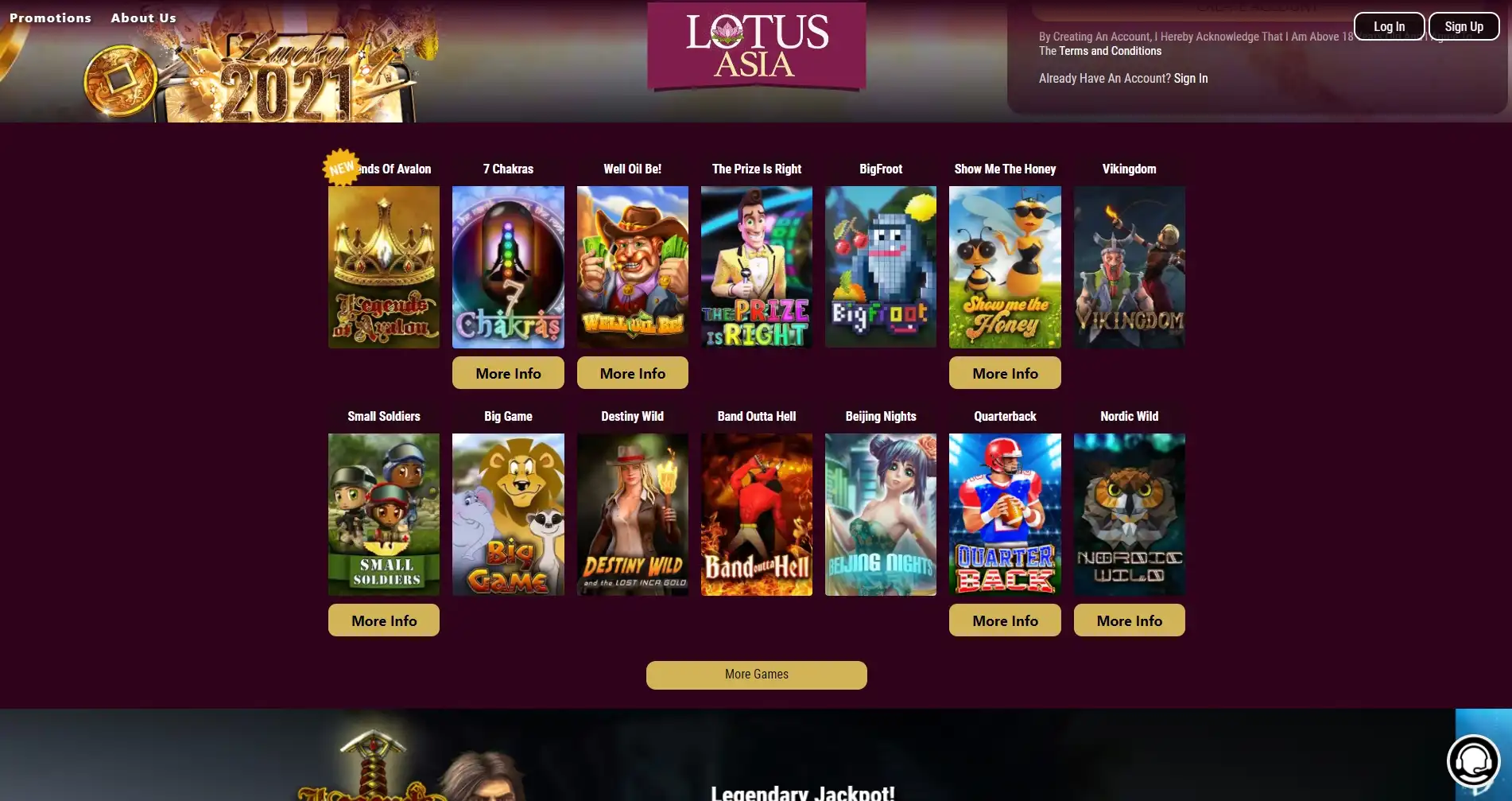
Task: Launch the BigFroot game image
Action: [x=881, y=267]
